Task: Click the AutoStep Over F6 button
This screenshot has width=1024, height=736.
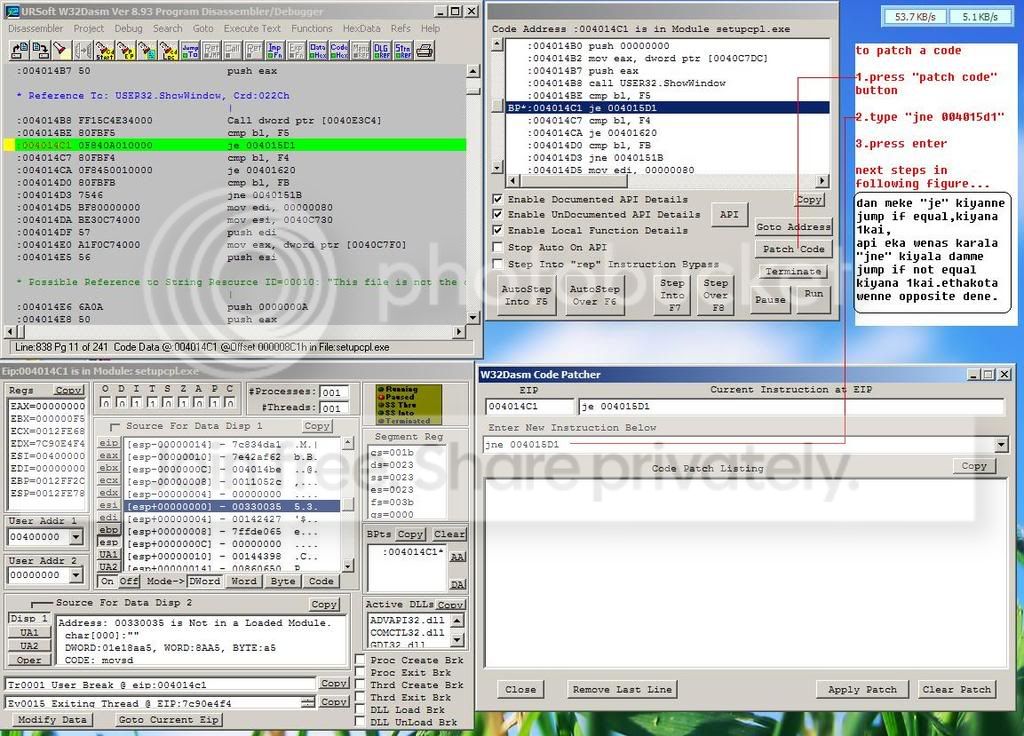Action: click(x=594, y=295)
